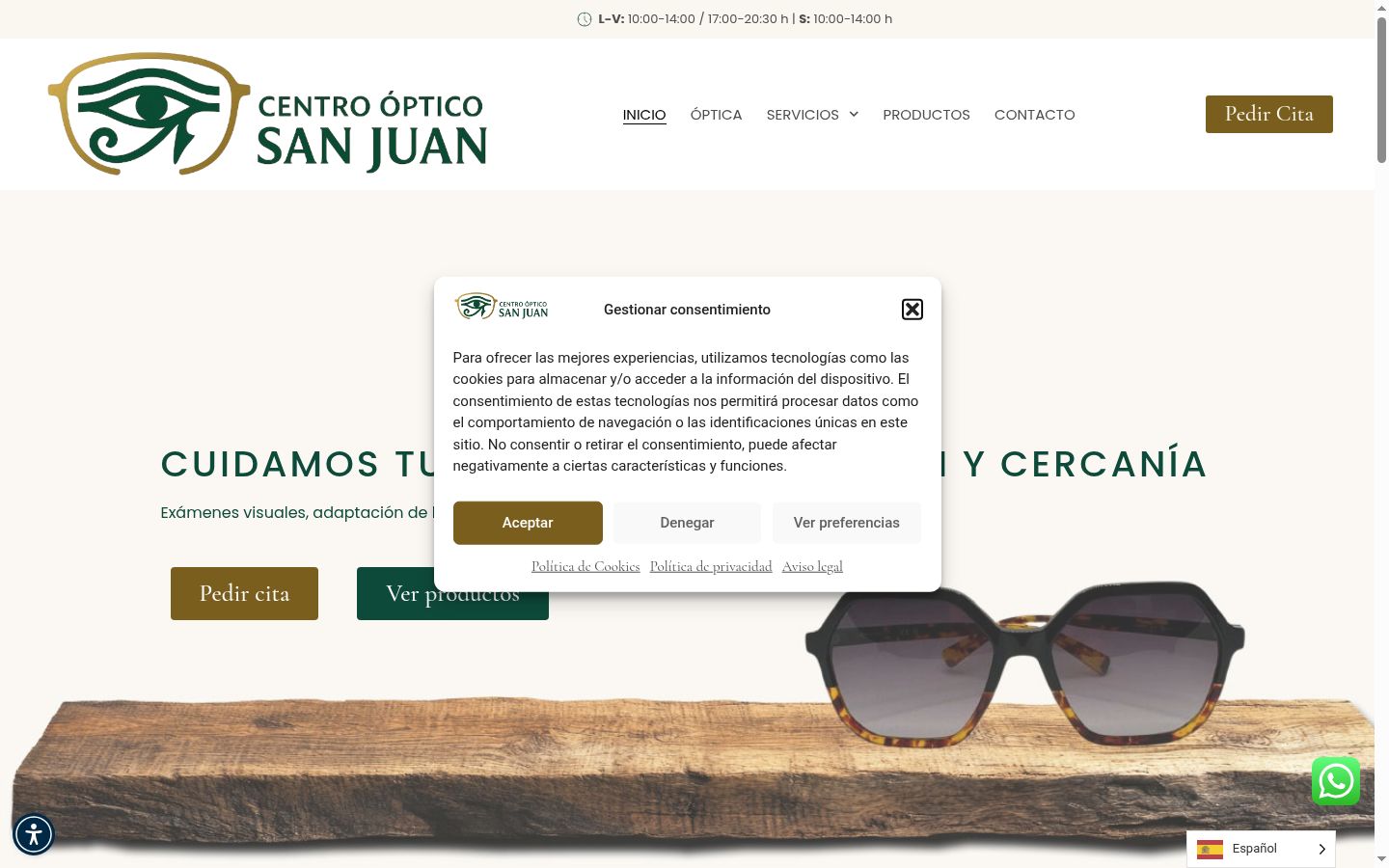Image resolution: width=1389 pixels, height=868 pixels.
Task: Click the clock icon beside opening hours
Action: (x=585, y=19)
